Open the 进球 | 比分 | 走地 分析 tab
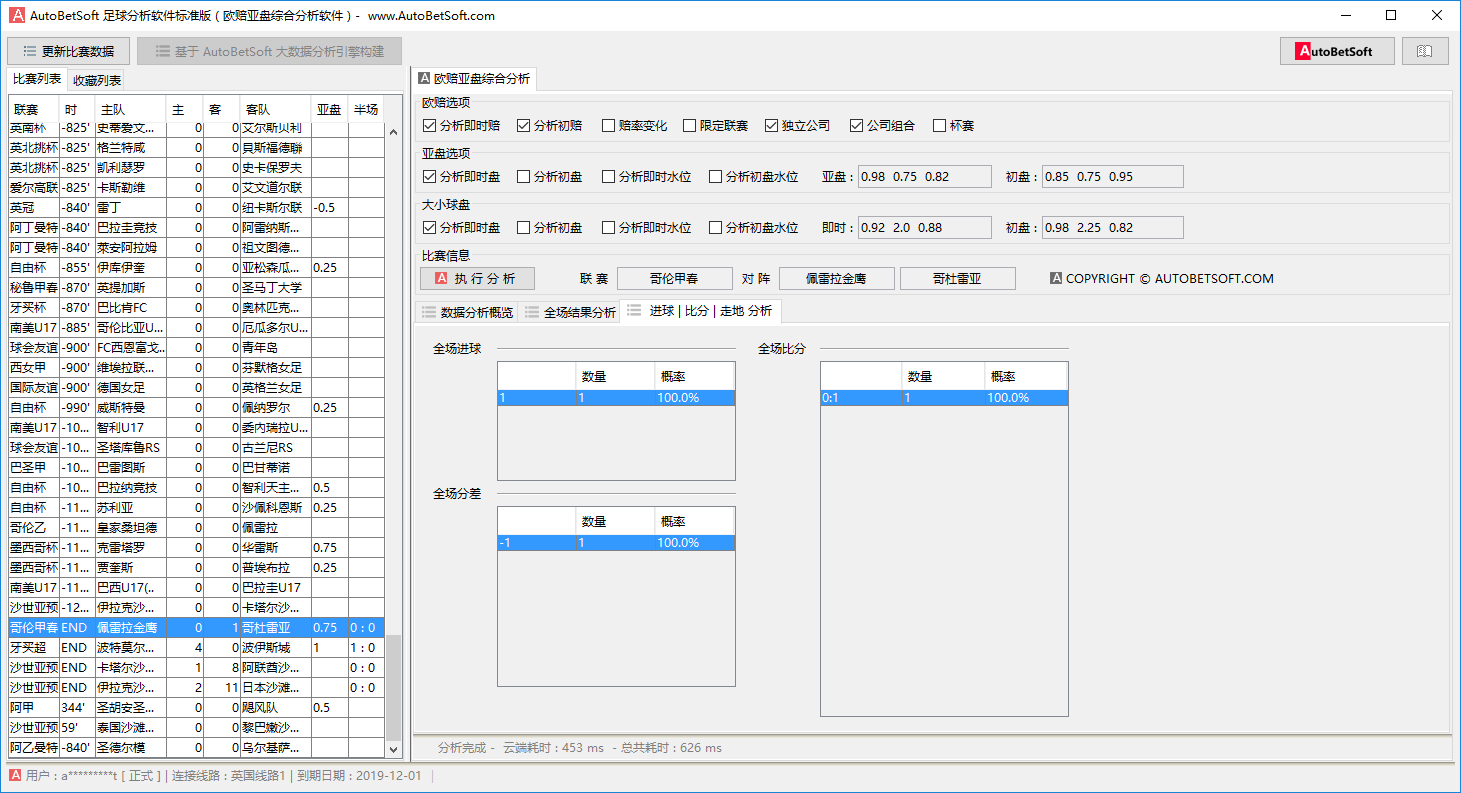This screenshot has width=1461, height=793. tap(700, 311)
